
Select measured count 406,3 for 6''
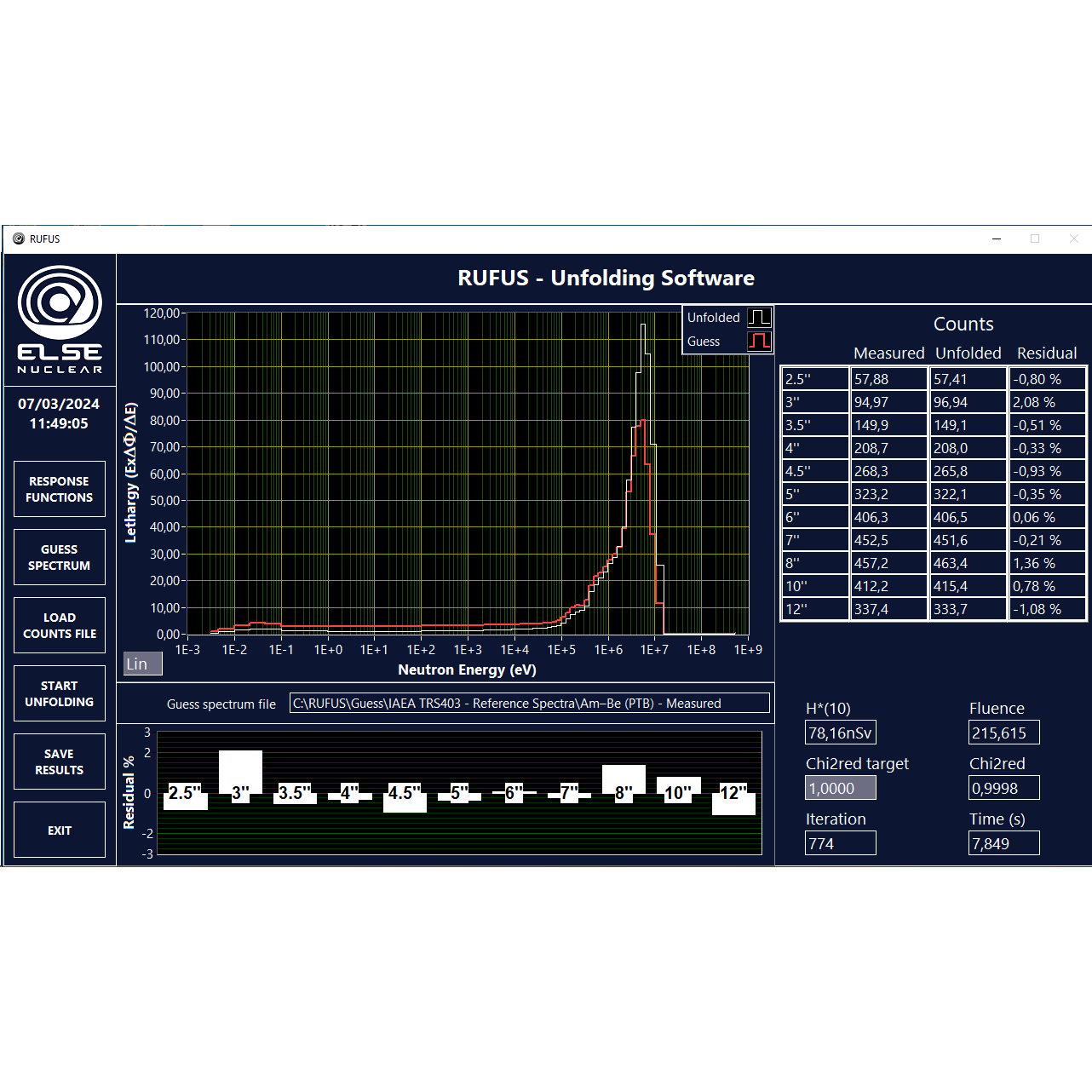click(888, 517)
